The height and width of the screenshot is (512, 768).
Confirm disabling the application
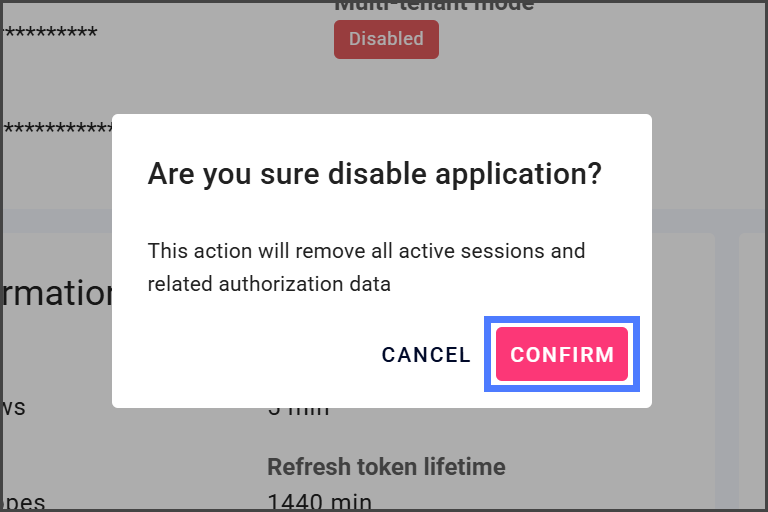[561, 354]
